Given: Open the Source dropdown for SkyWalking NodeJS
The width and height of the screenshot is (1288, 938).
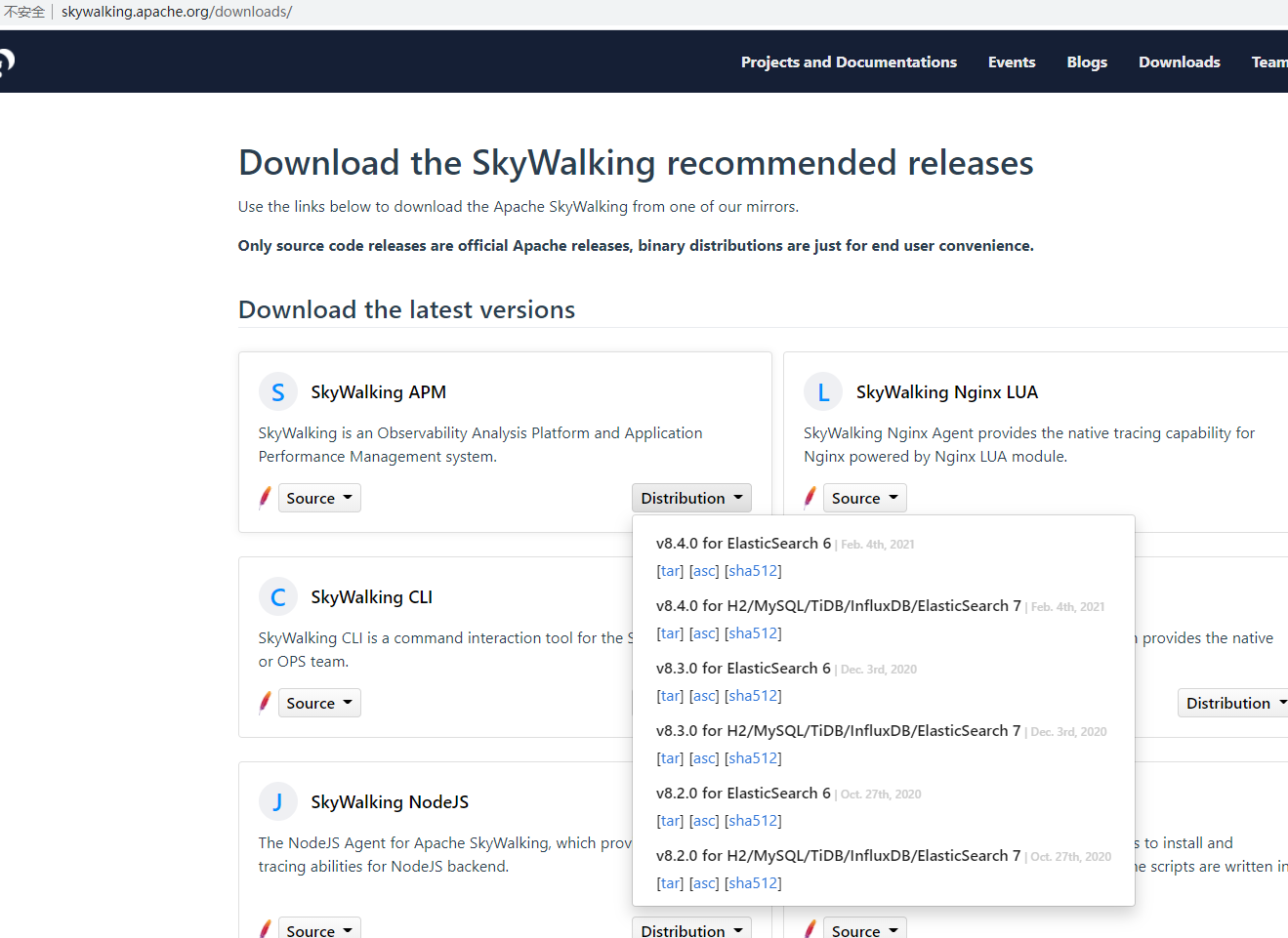Looking at the screenshot, I should coord(319,929).
